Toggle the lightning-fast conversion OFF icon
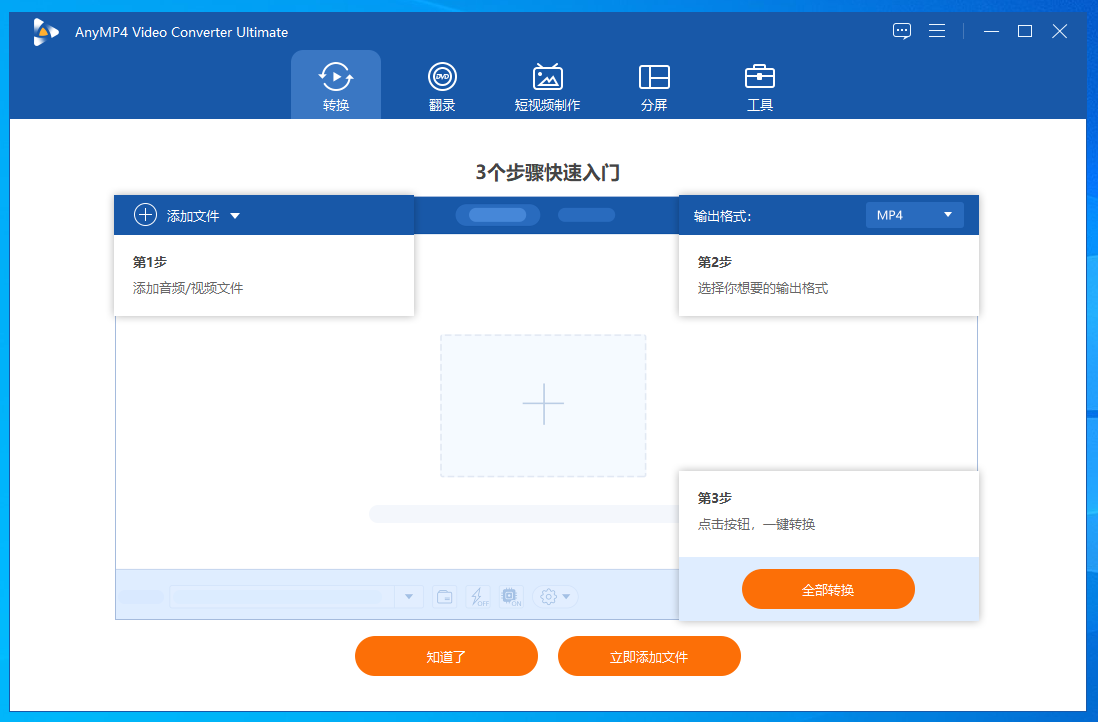This screenshot has width=1098, height=722. click(479, 597)
